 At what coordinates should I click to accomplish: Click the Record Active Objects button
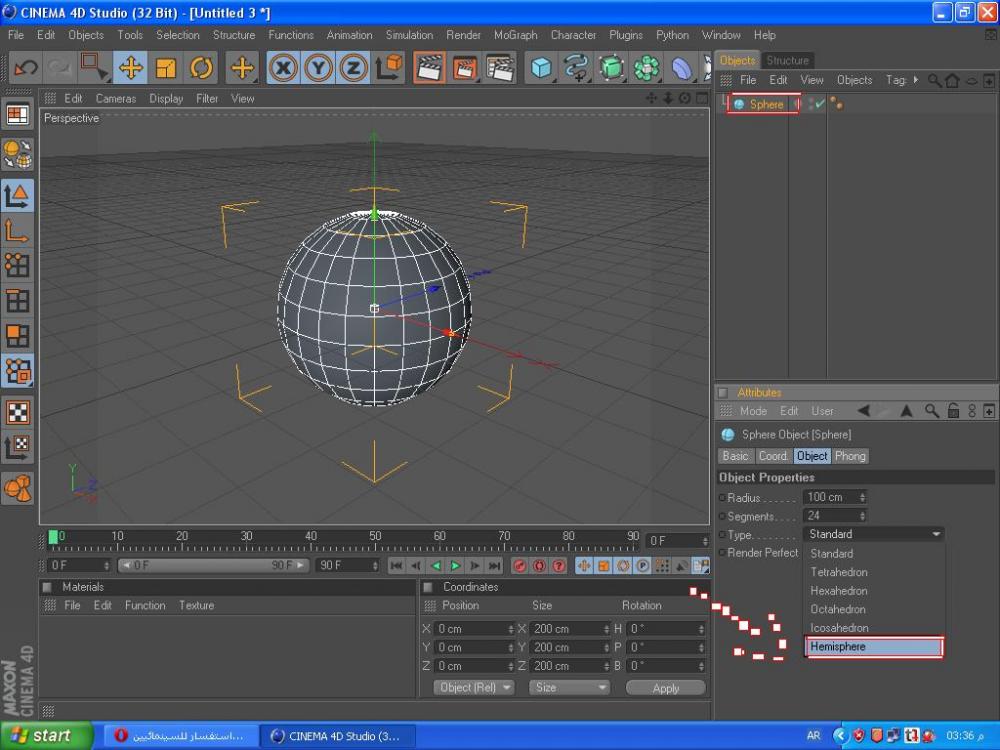pyautogui.click(x=520, y=566)
